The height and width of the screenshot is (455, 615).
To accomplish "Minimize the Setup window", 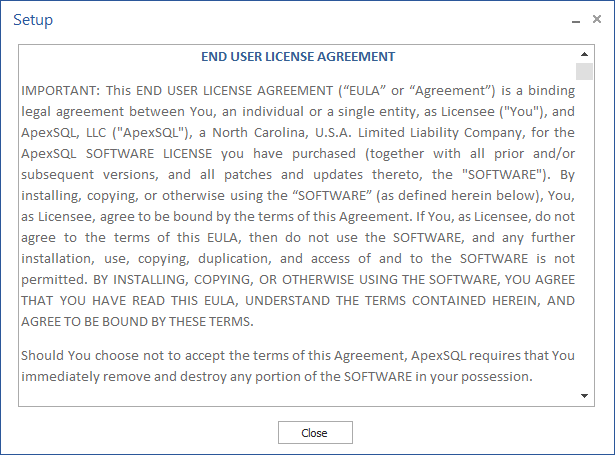I will 576,20.
